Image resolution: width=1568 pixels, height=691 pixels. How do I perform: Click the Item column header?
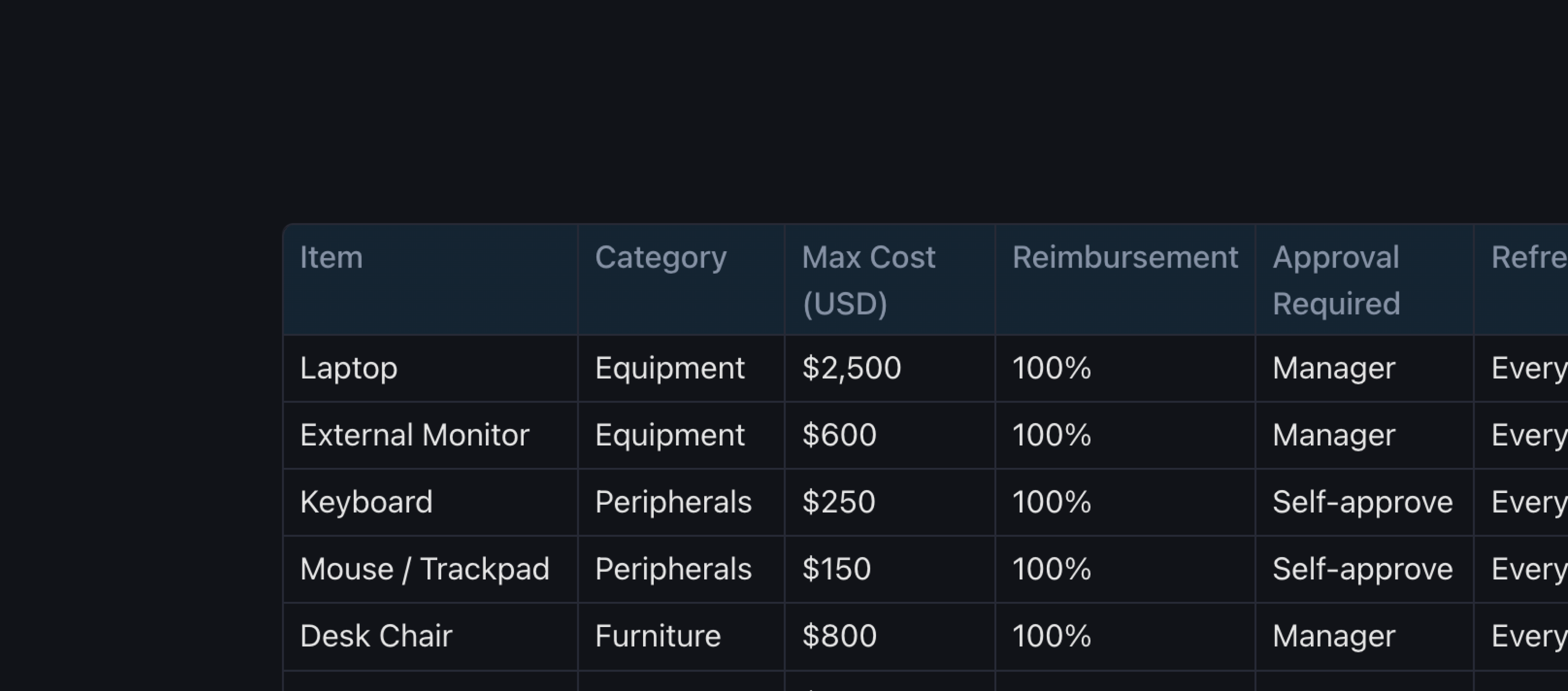(x=332, y=258)
